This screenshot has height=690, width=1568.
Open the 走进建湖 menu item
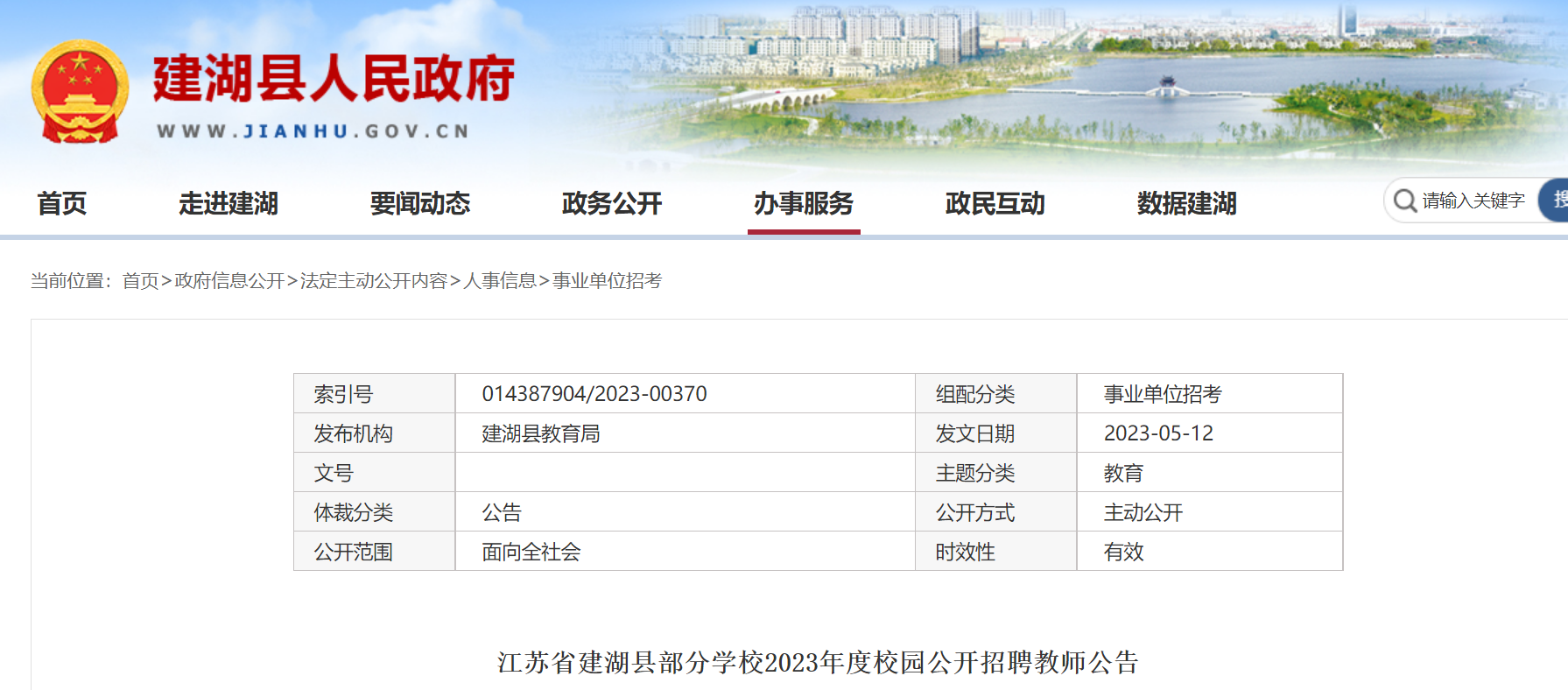tap(229, 204)
